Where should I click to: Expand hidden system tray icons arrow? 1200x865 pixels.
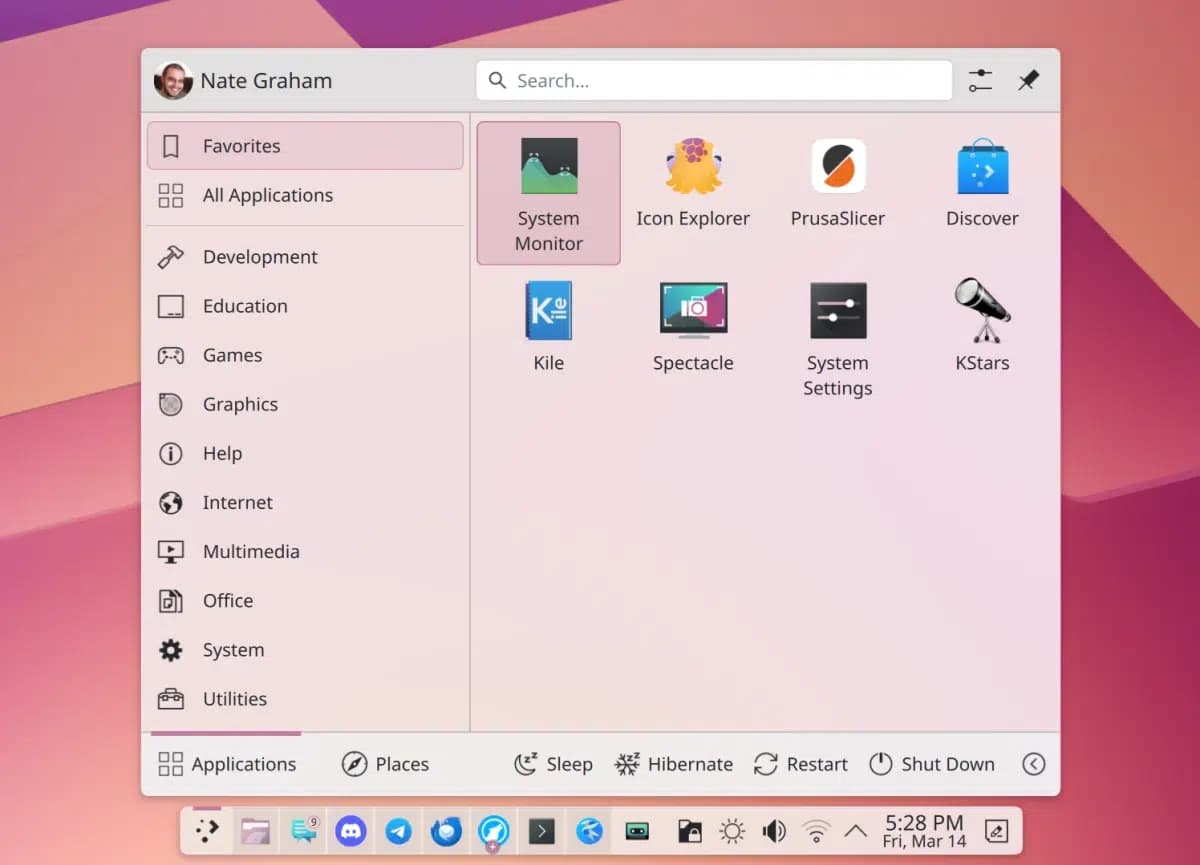coord(855,831)
